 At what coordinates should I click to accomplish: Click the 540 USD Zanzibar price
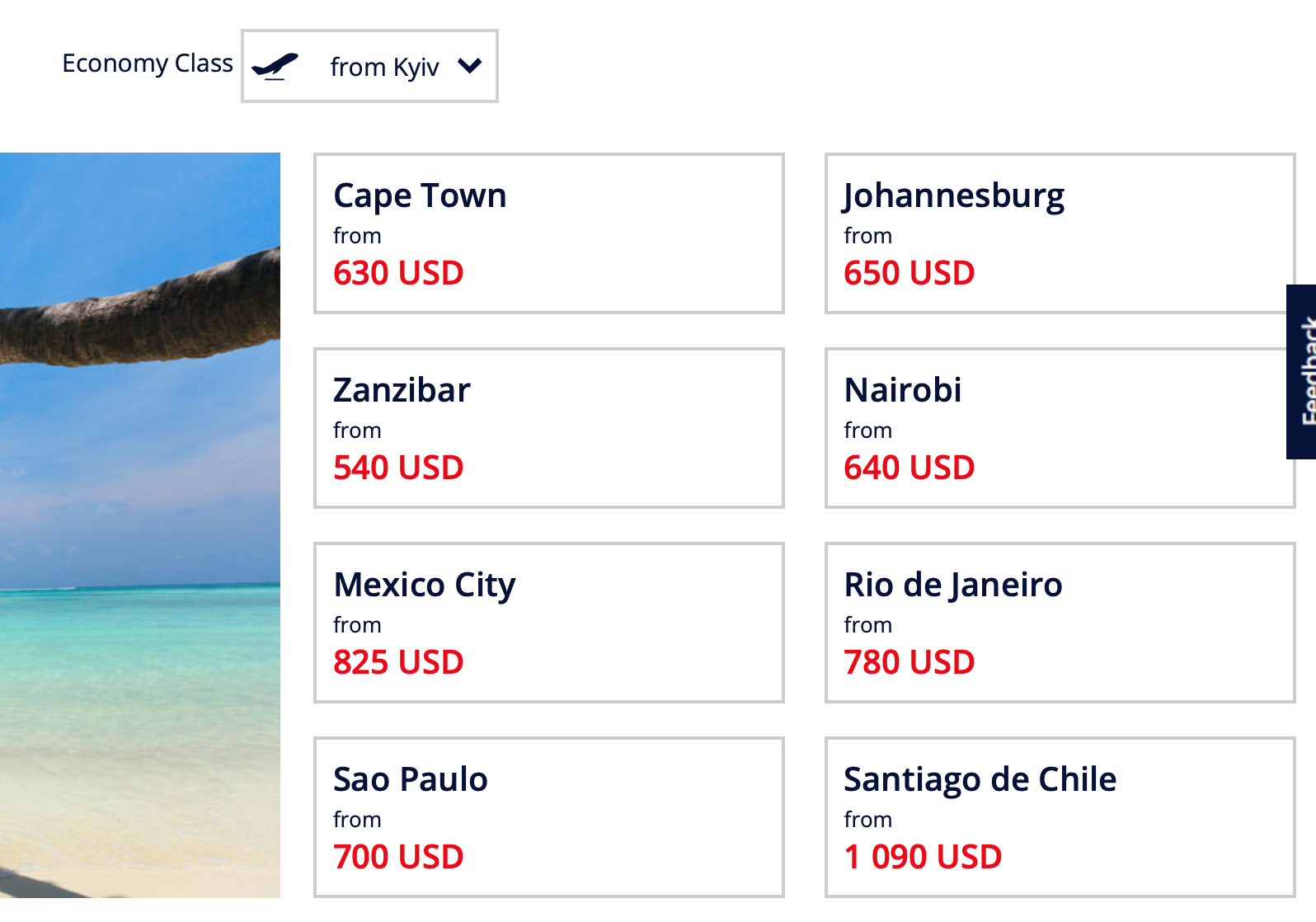point(398,468)
